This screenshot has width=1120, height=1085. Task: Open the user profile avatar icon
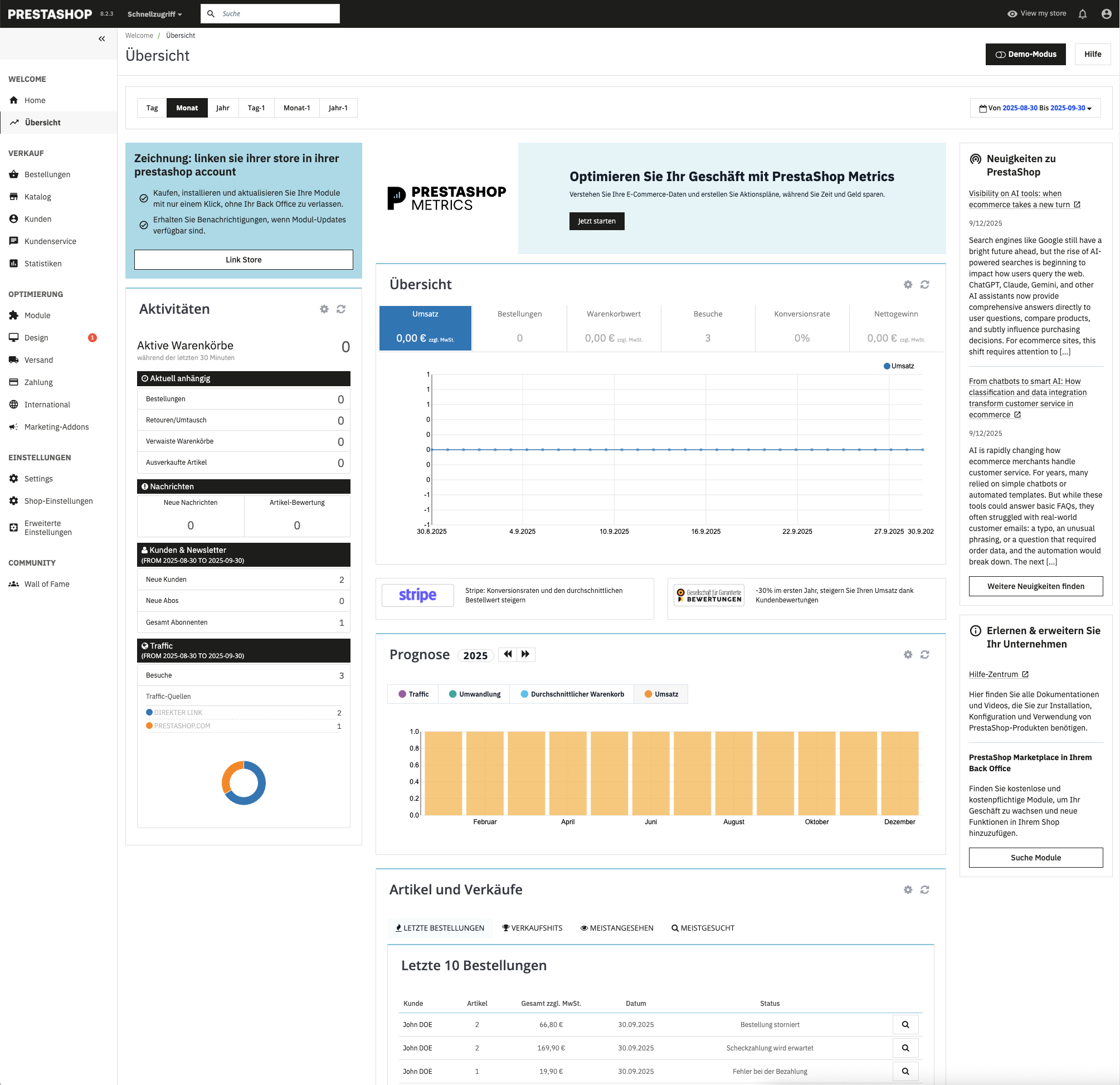click(x=1106, y=14)
